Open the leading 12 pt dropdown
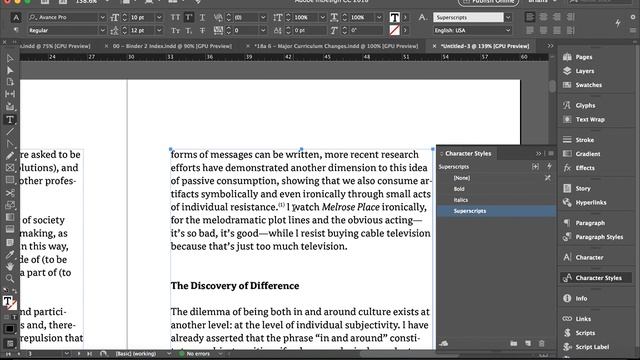This screenshot has height=360, width=640. (159, 30)
